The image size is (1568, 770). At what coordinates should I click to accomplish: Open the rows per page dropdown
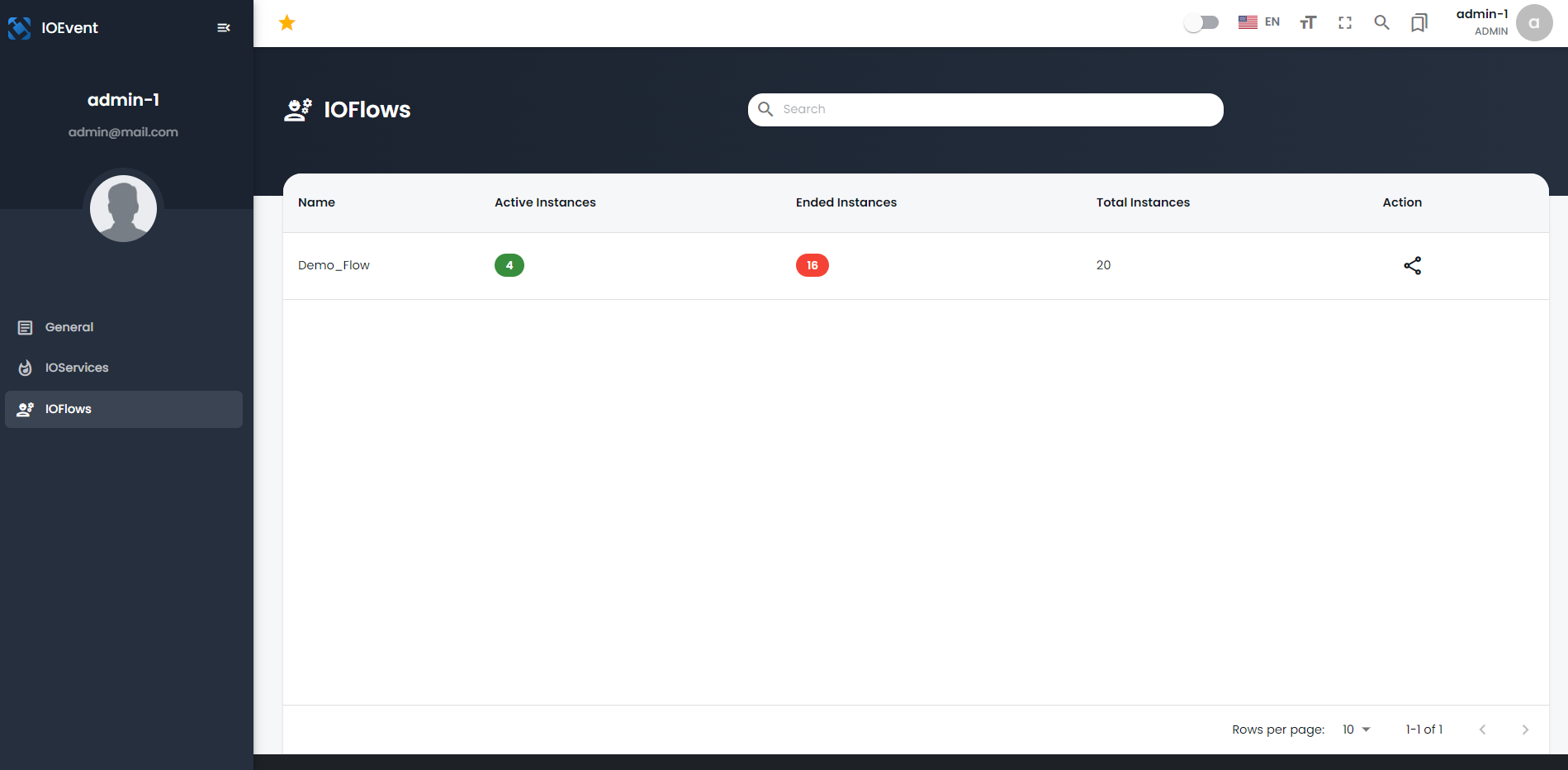coord(1355,730)
